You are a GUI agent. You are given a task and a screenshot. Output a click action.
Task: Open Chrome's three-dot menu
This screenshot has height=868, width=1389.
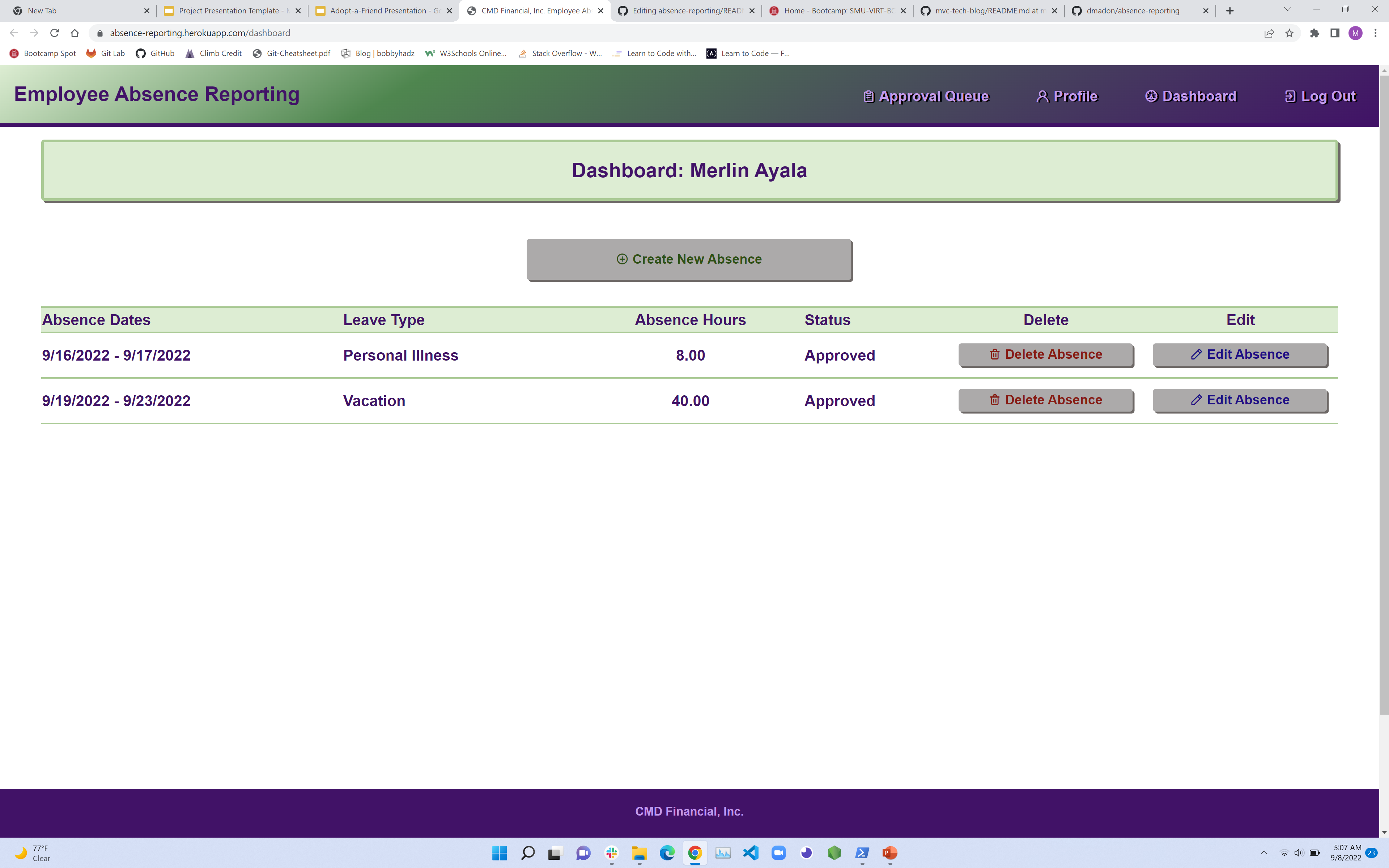coord(1375,33)
